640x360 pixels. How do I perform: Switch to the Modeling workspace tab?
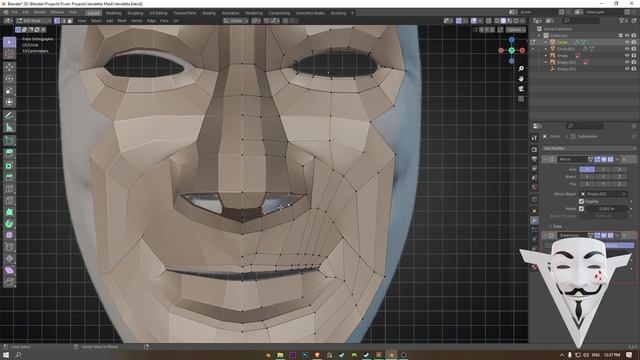[x=113, y=13]
